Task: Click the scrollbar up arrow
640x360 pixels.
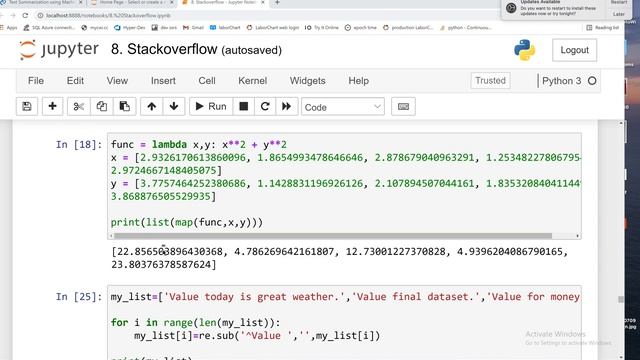Action: point(621,123)
